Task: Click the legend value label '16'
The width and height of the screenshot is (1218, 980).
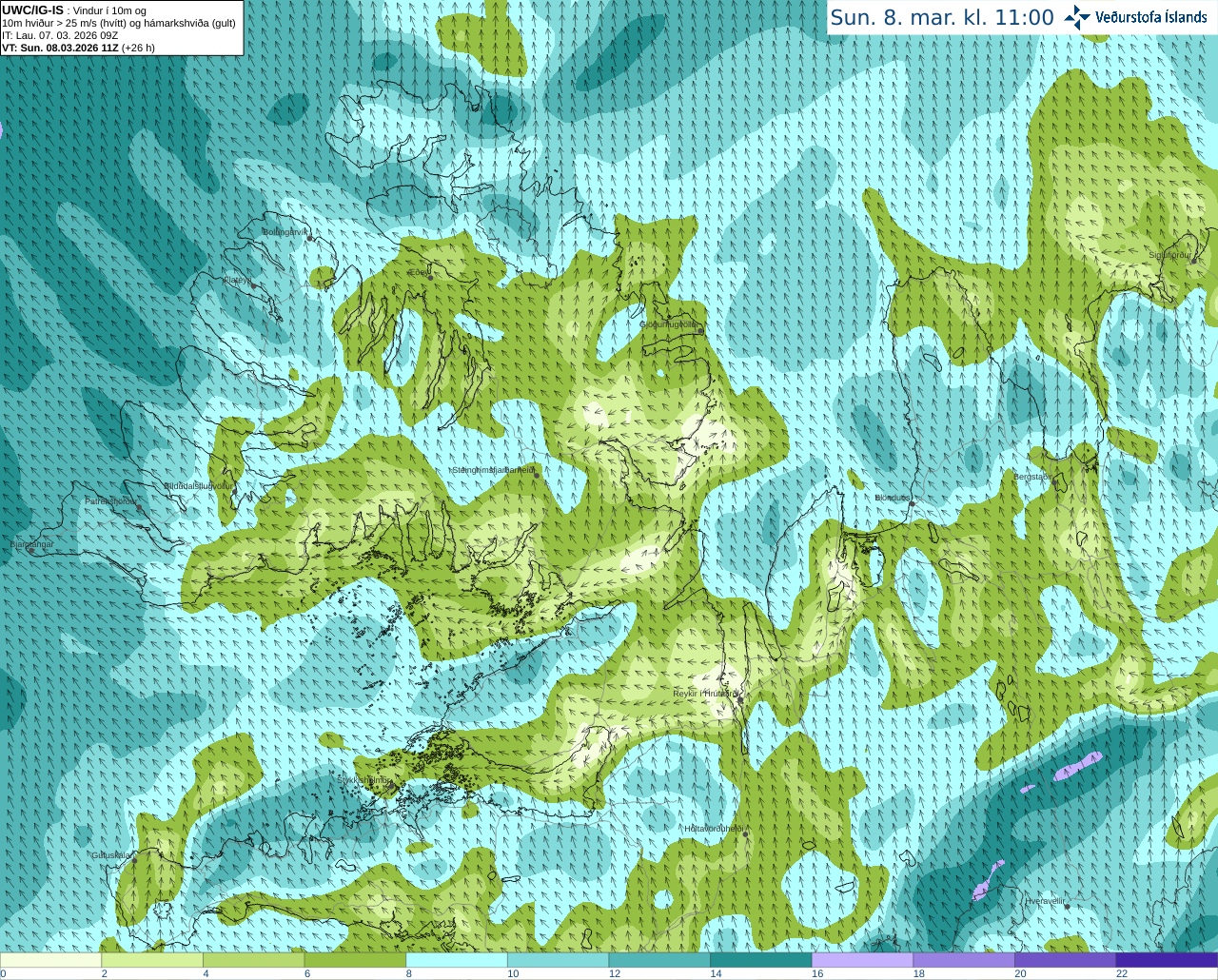Action: pyautogui.click(x=817, y=973)
